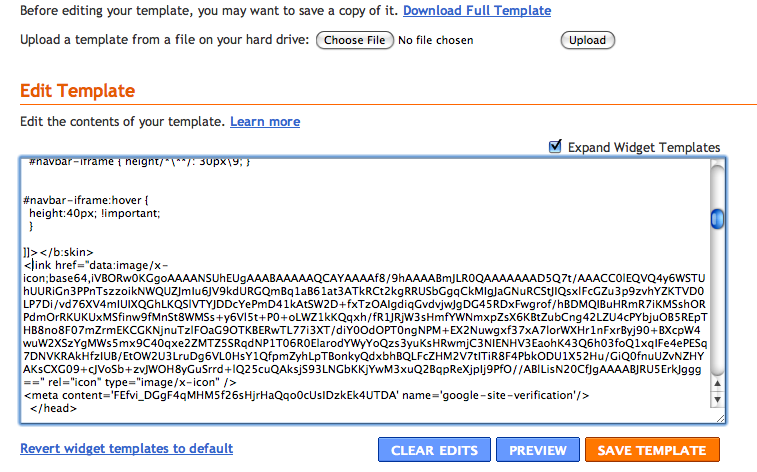Follow the Learn more link
This screenshot has height=472, width=757.
click(x=265, y=122)
